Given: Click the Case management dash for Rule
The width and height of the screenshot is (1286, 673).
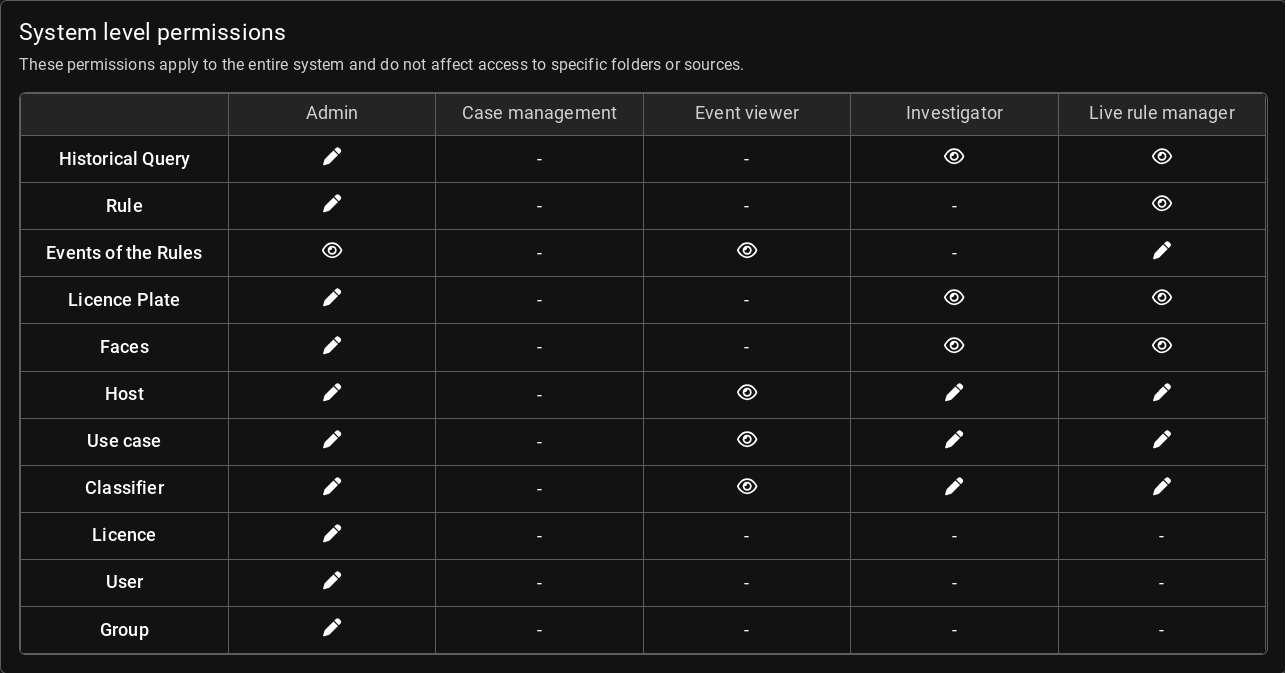Looking at the screenshot, I should click(539, 206).
